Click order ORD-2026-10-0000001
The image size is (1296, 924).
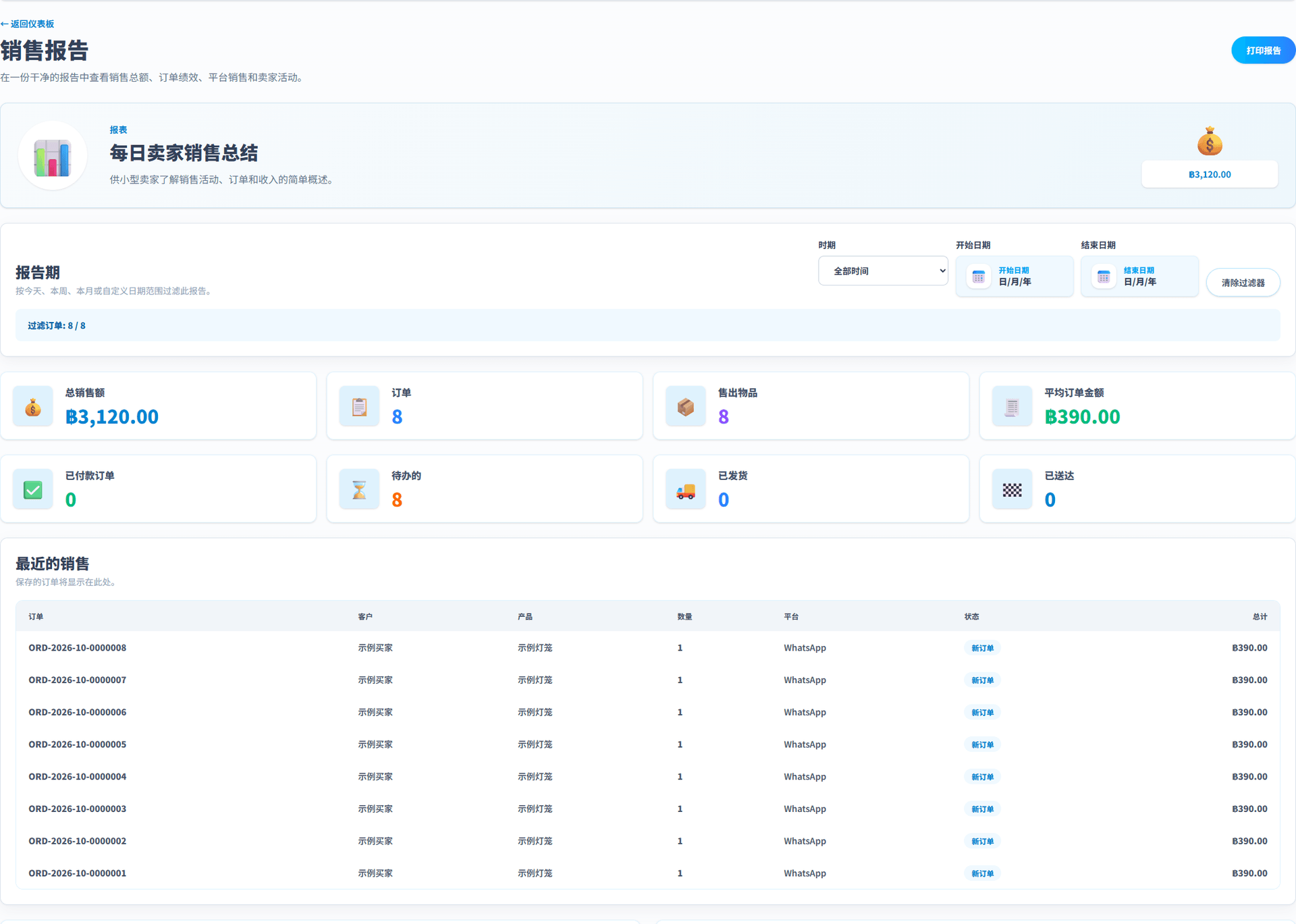[x=77, y=873]
